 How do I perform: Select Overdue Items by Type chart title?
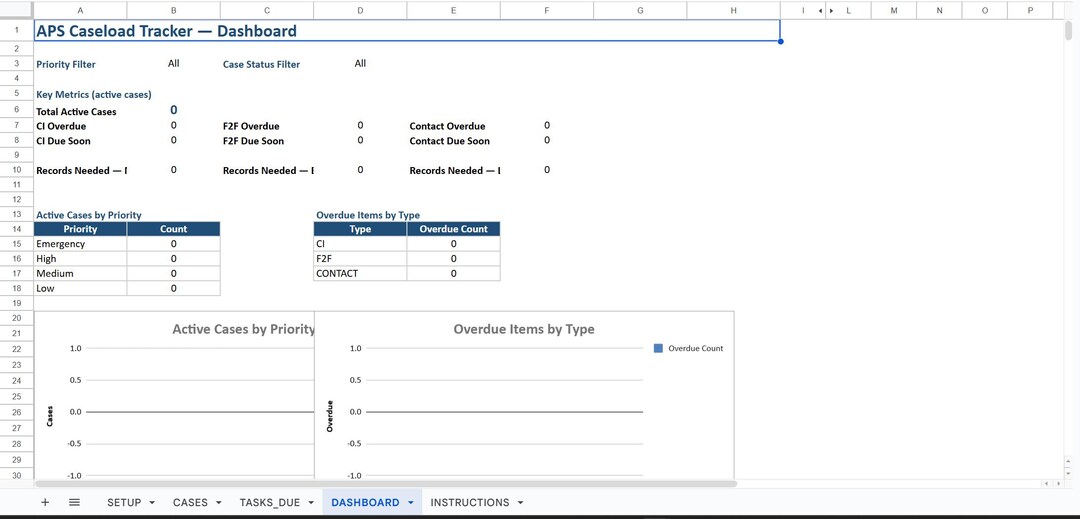(523, 329)
